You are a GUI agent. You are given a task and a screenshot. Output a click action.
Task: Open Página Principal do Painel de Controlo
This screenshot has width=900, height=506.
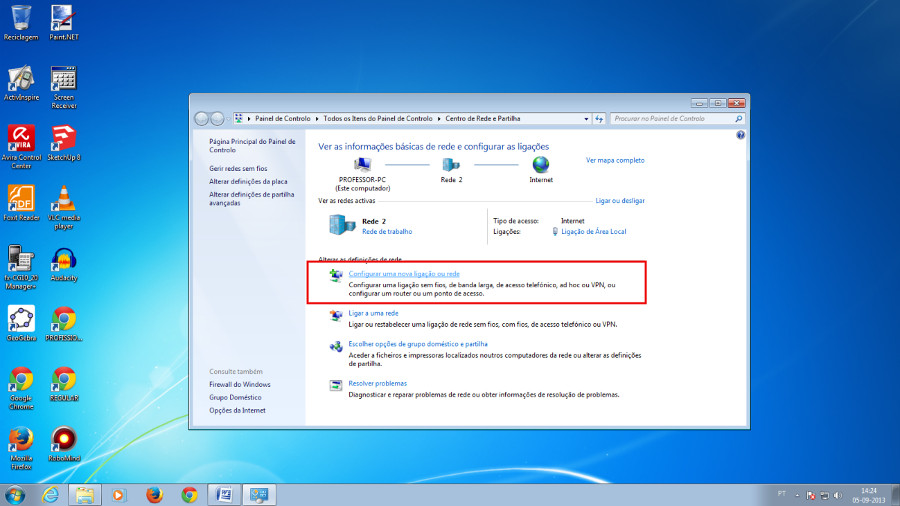[252, 146]
